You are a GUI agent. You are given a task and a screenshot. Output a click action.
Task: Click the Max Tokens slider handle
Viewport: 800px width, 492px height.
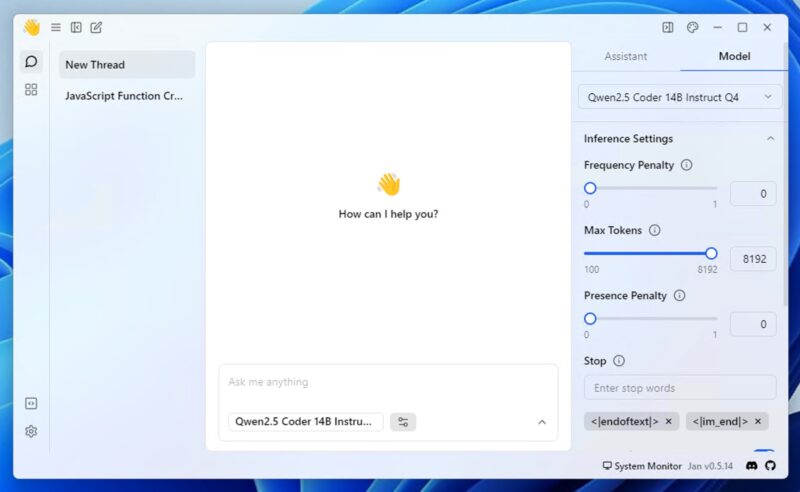tap(711, 254)
